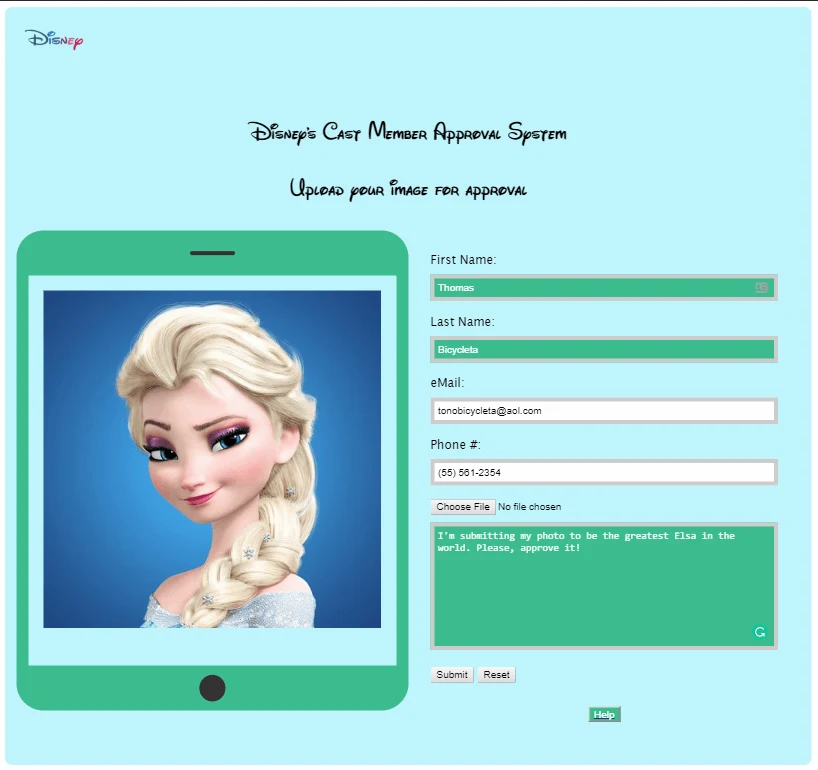
Task: Click the Disney logo
Action: 54,39
